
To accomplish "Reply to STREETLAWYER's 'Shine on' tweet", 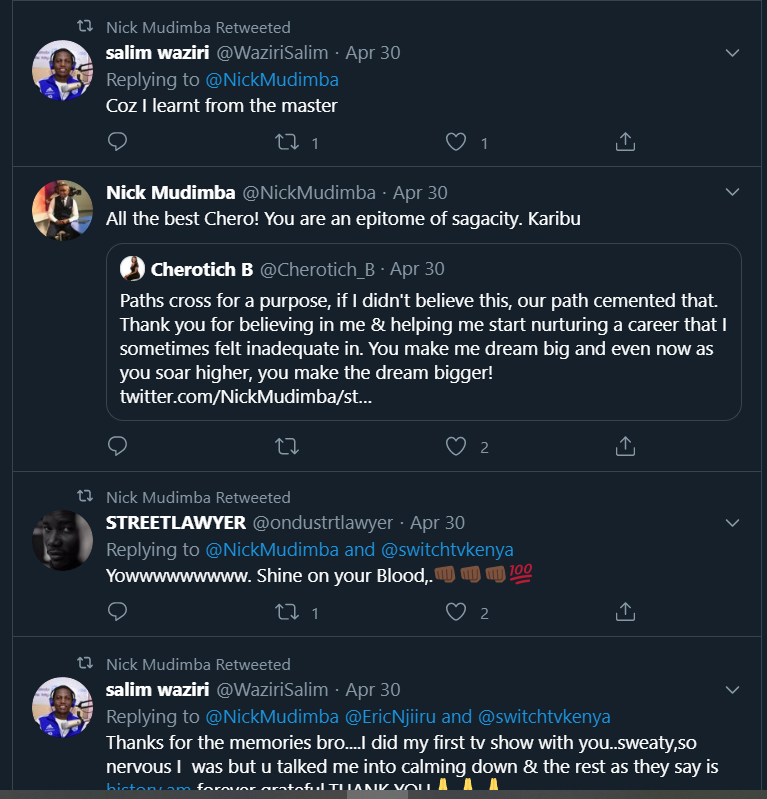I will point(117,611).
